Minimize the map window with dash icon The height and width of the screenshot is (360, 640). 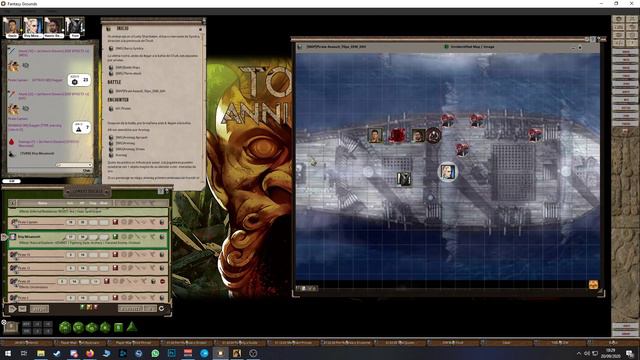click(573, 48)
